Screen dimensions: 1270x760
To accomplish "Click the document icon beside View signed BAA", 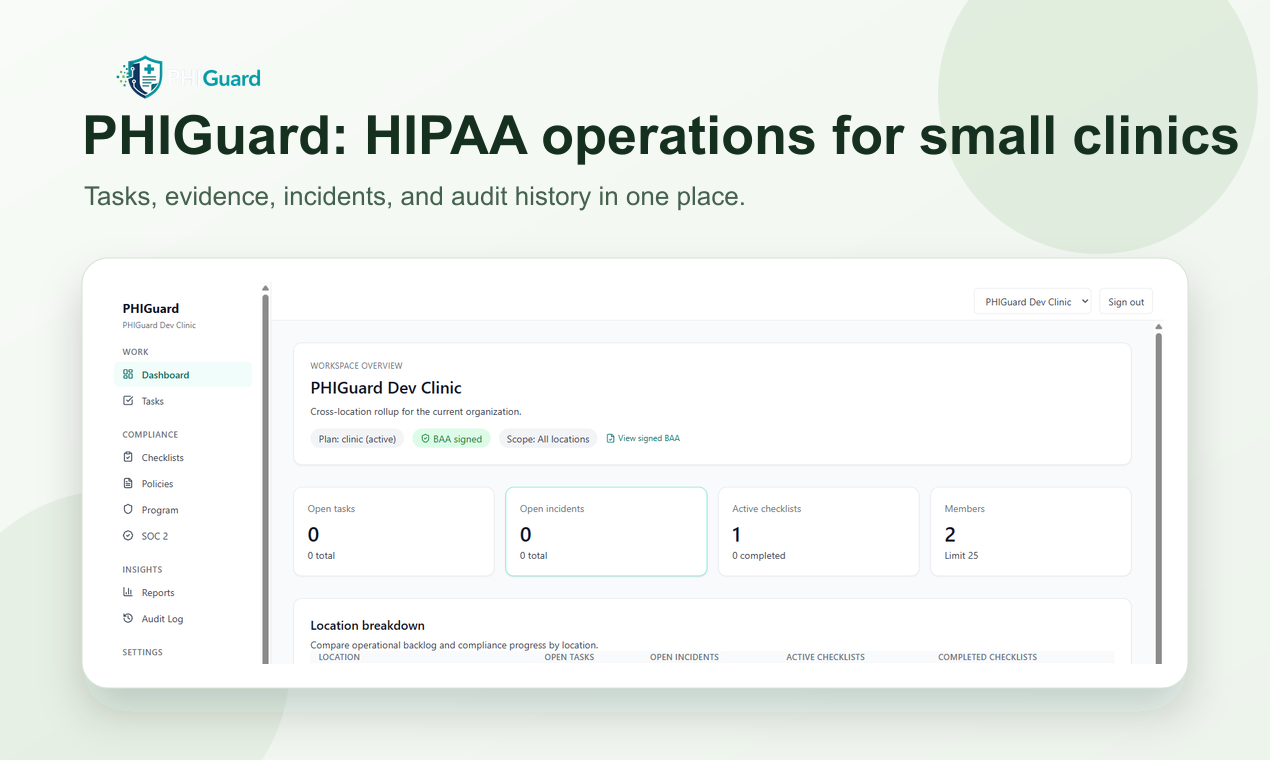I will coord(611,438).
